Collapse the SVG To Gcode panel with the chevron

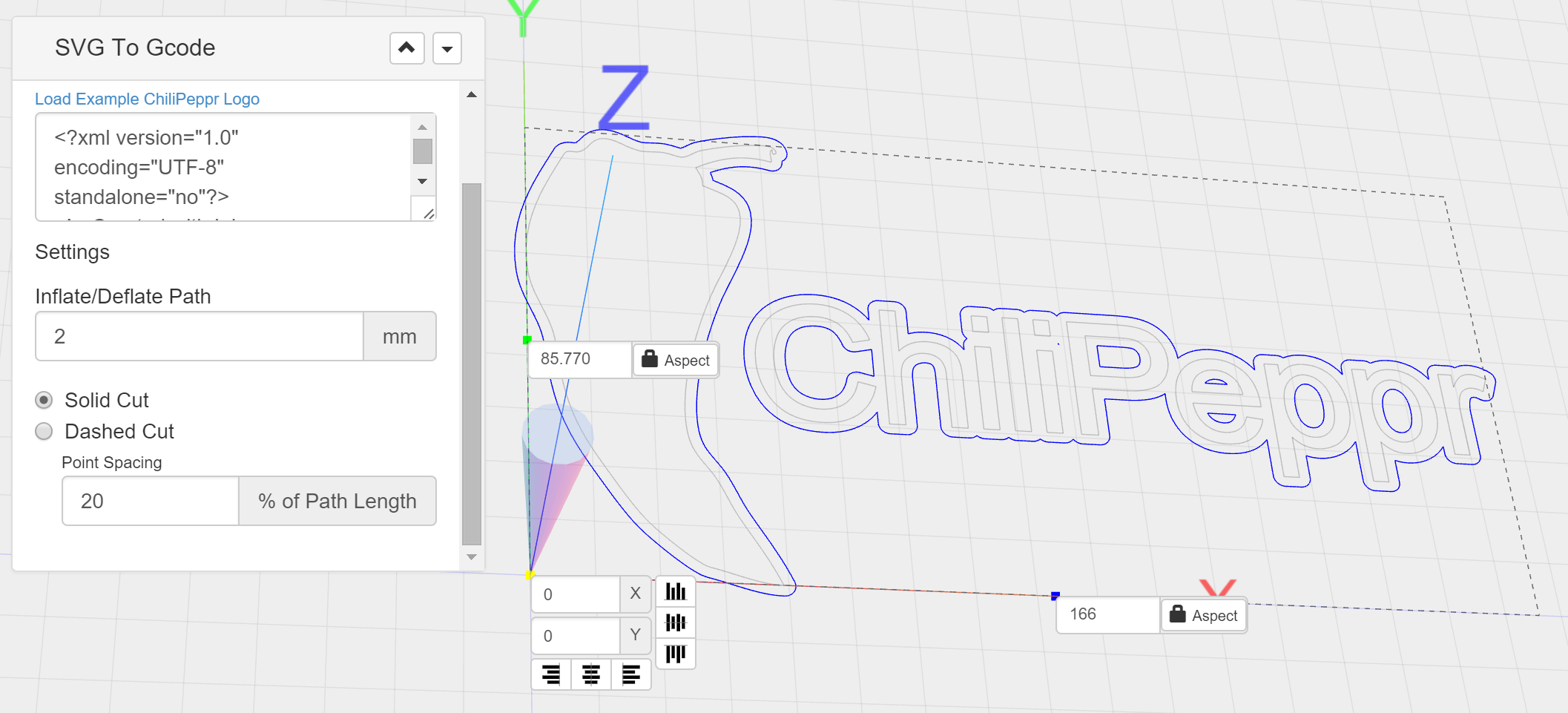coord(406,48)
